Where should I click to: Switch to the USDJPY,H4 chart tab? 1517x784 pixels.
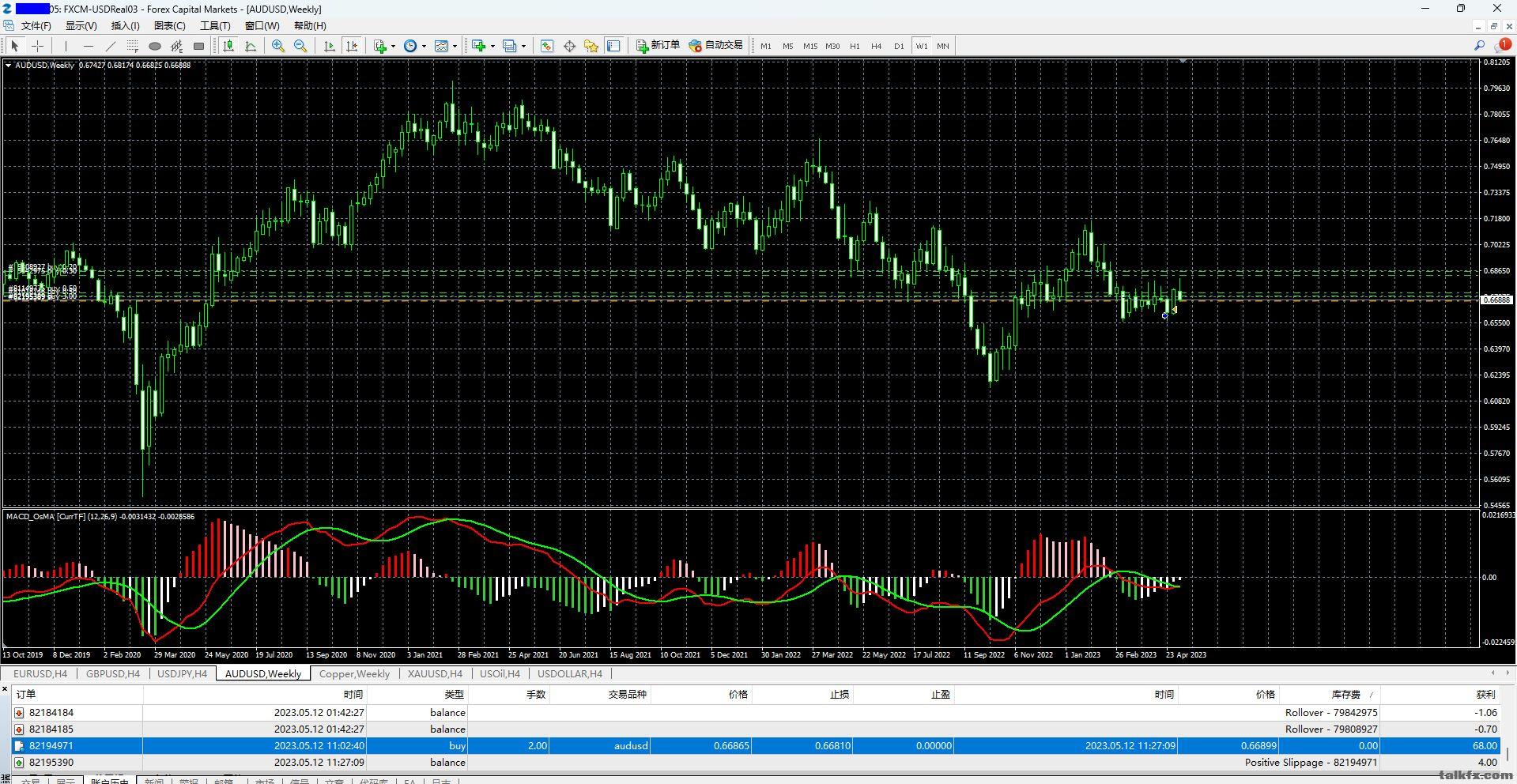click(x=183, y=674)
